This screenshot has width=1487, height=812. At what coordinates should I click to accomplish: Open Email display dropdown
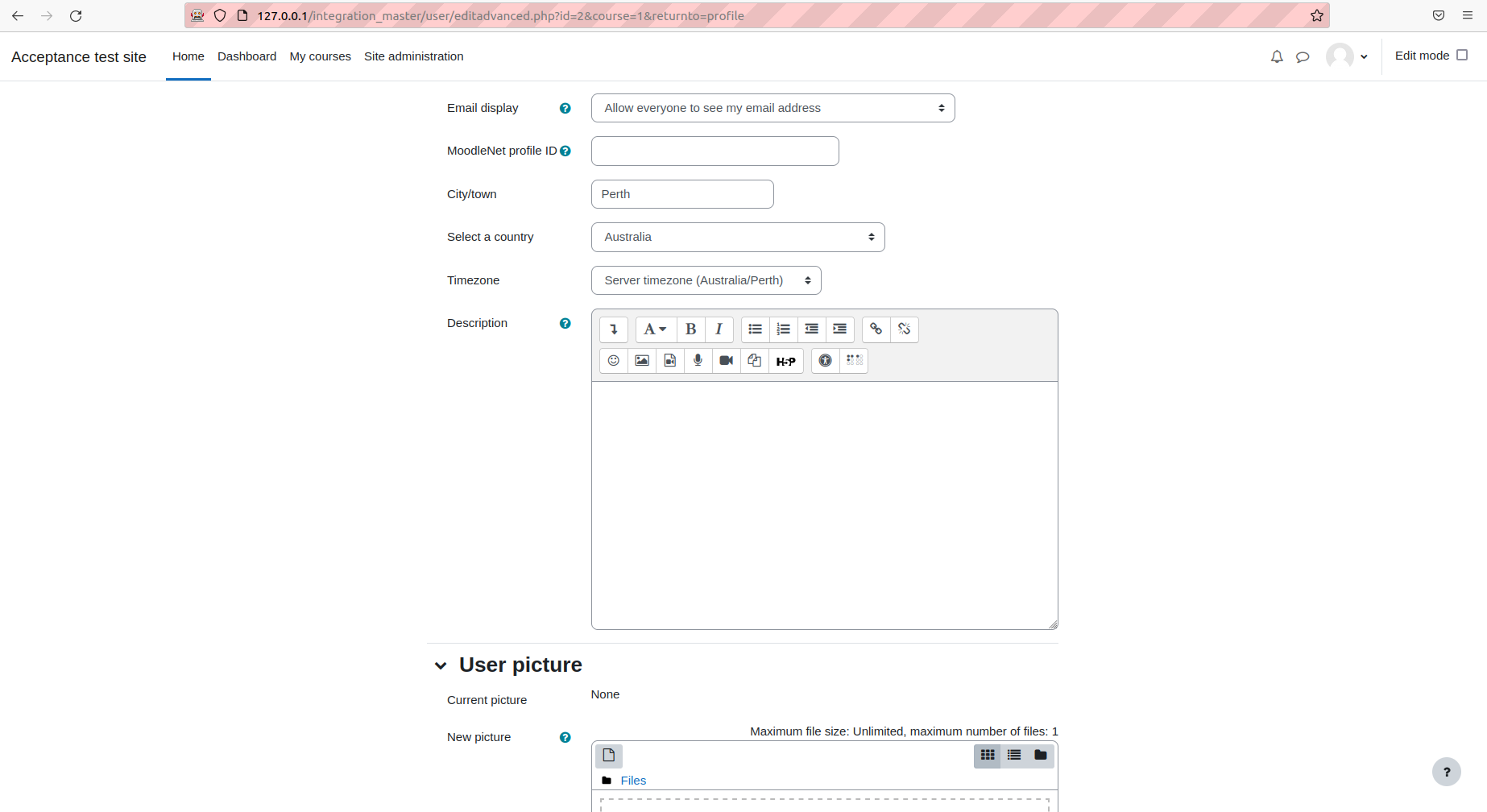(x=773, y=108)
